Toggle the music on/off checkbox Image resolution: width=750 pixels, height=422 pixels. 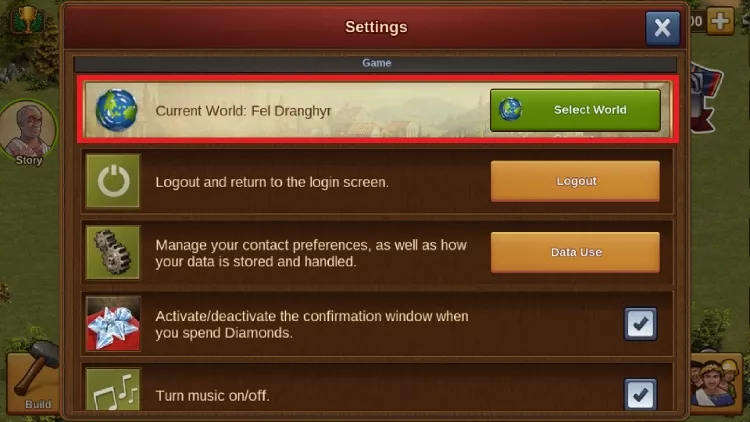640,395
